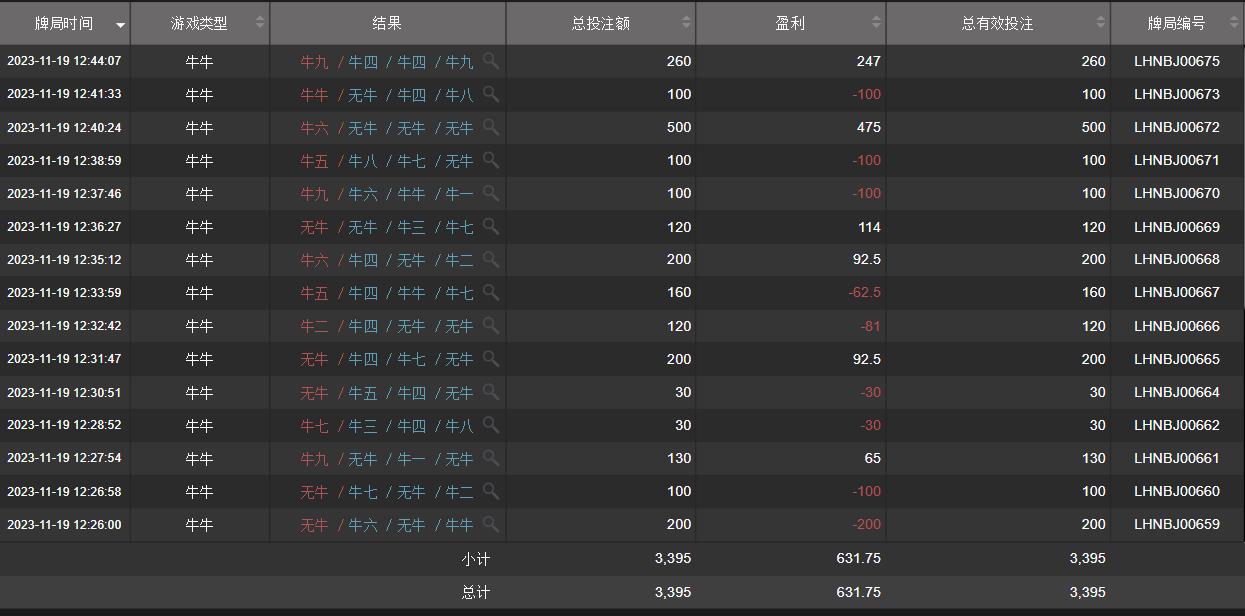Open magnifier for round LHNBJ00666
This screenshot has width=1245, height=616.
(x=491, y=325)
